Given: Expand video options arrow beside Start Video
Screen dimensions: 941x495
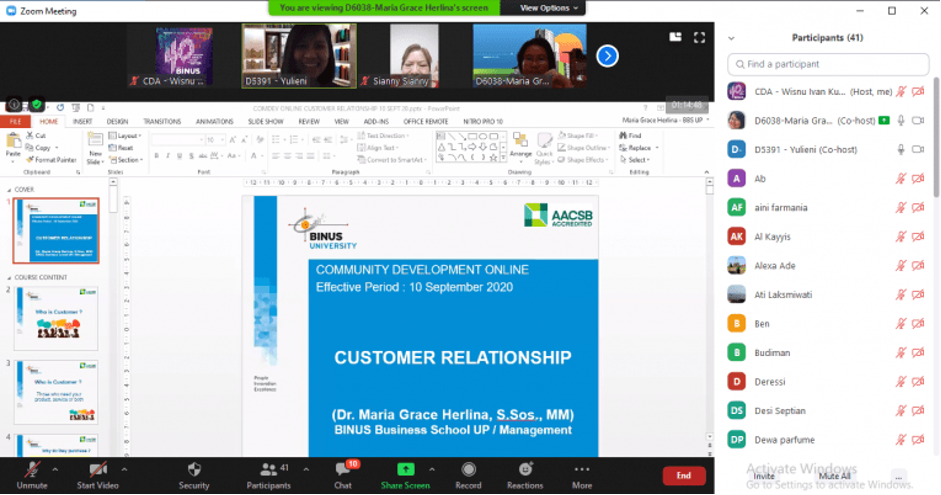Looking at the screenshot, I should (x=124, y=469).
